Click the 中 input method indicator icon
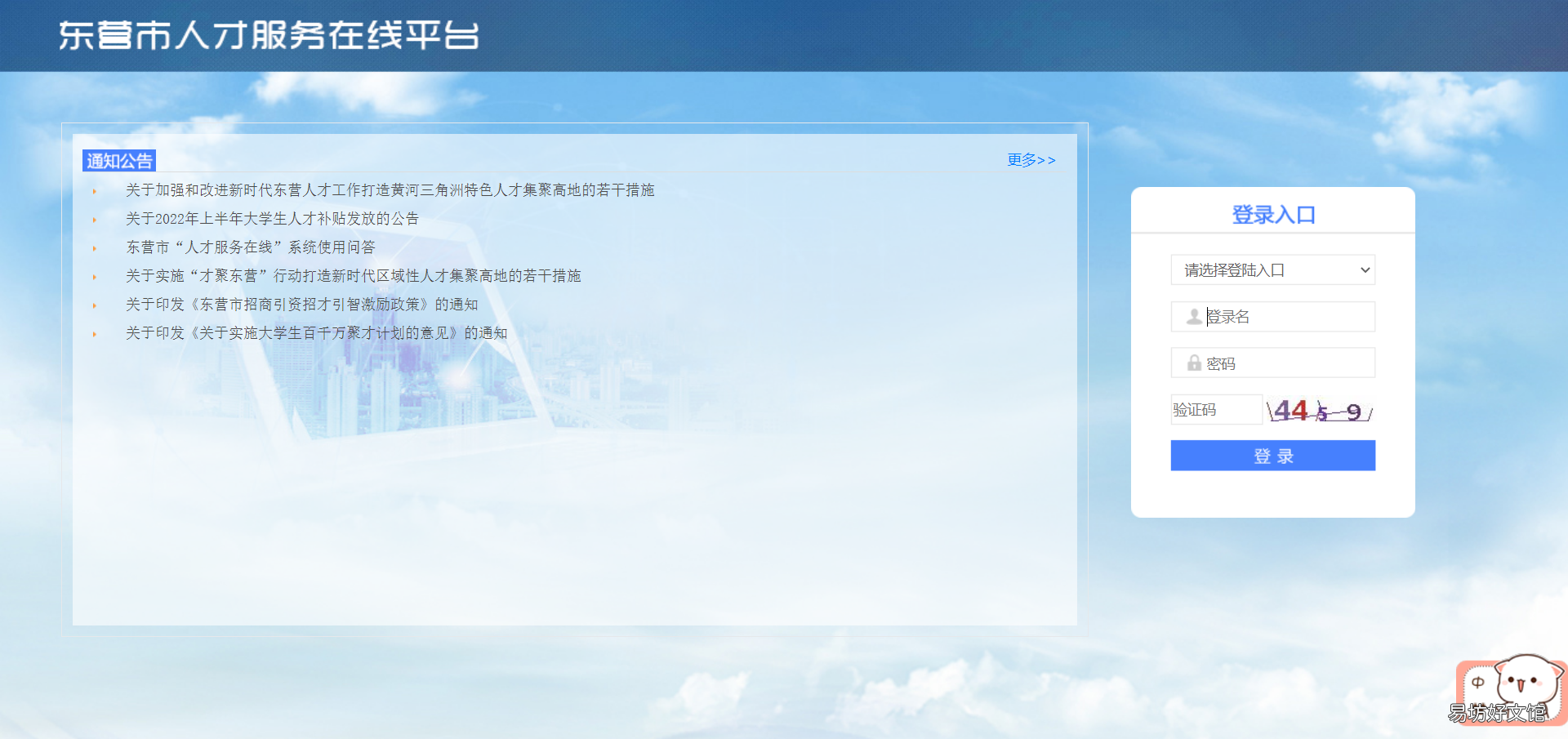 (1478, 683)
